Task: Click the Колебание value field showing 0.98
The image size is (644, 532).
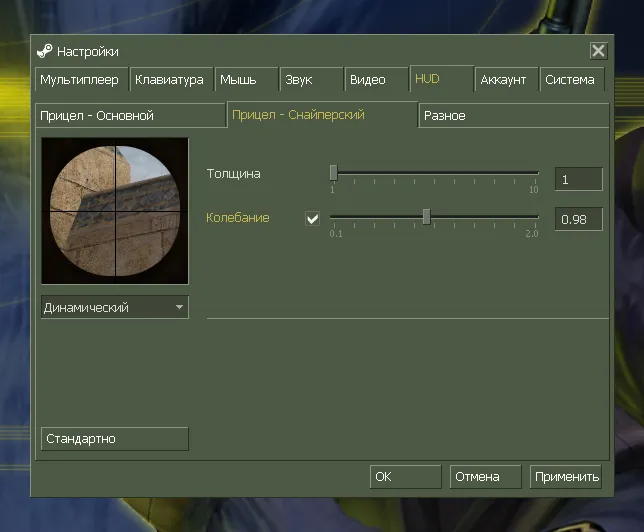Action: tap(579, 219)
